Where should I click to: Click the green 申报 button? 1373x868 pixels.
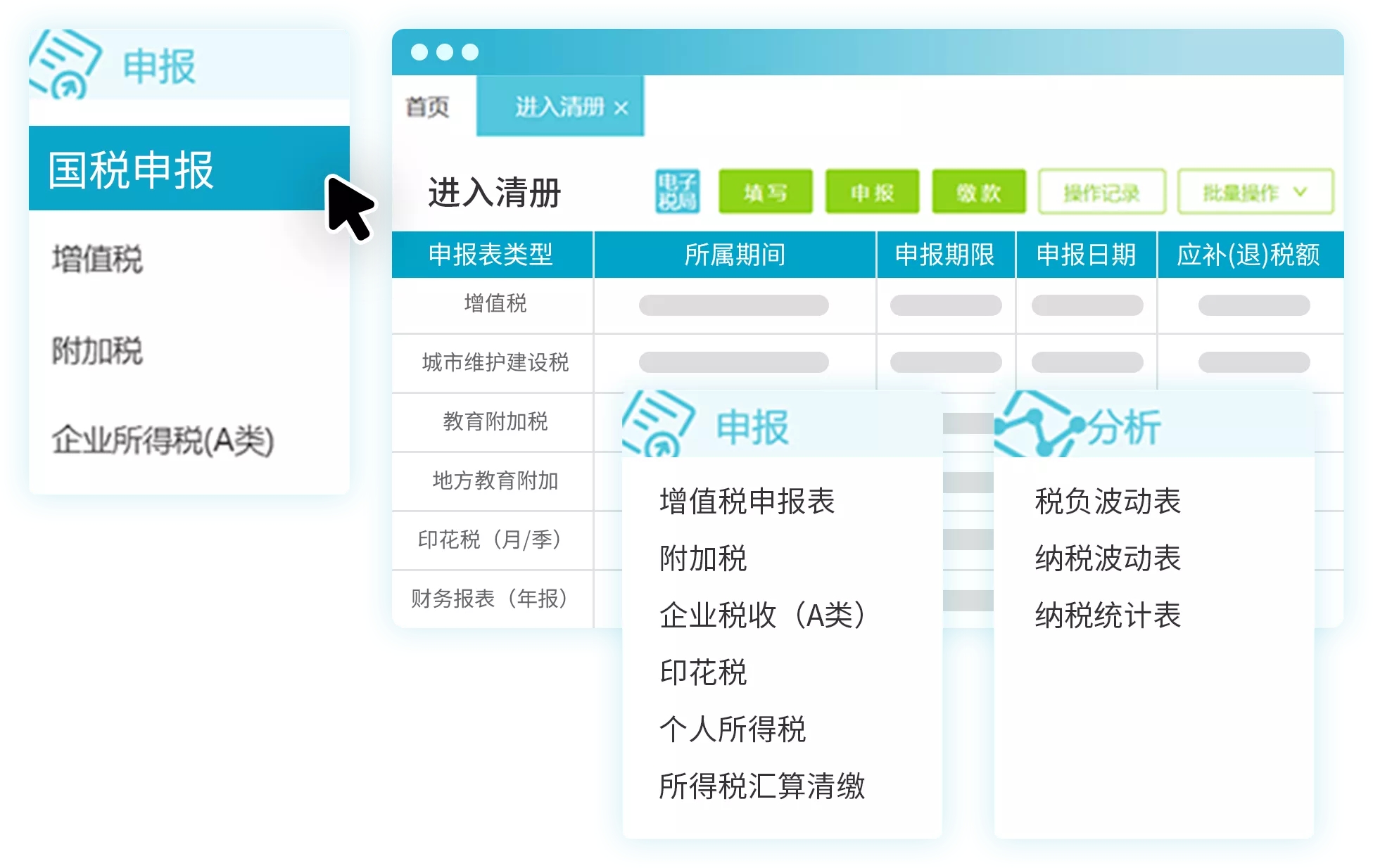click(872, 191)
